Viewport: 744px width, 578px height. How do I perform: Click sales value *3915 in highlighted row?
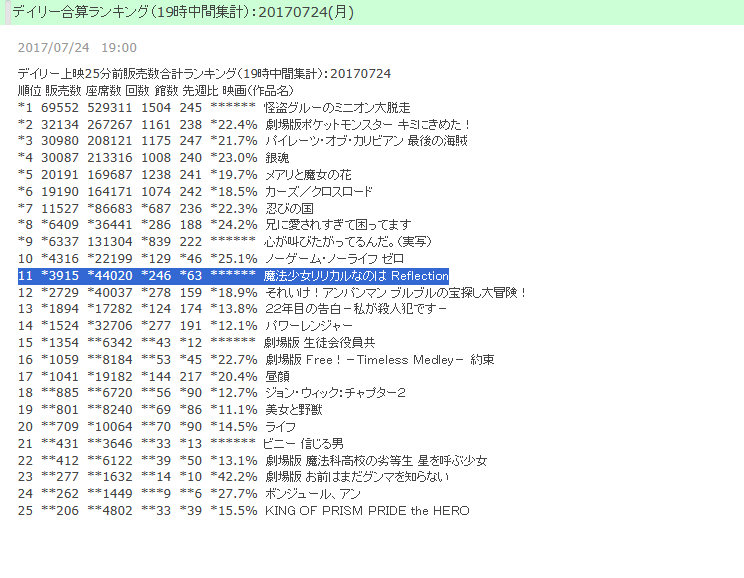60,276
